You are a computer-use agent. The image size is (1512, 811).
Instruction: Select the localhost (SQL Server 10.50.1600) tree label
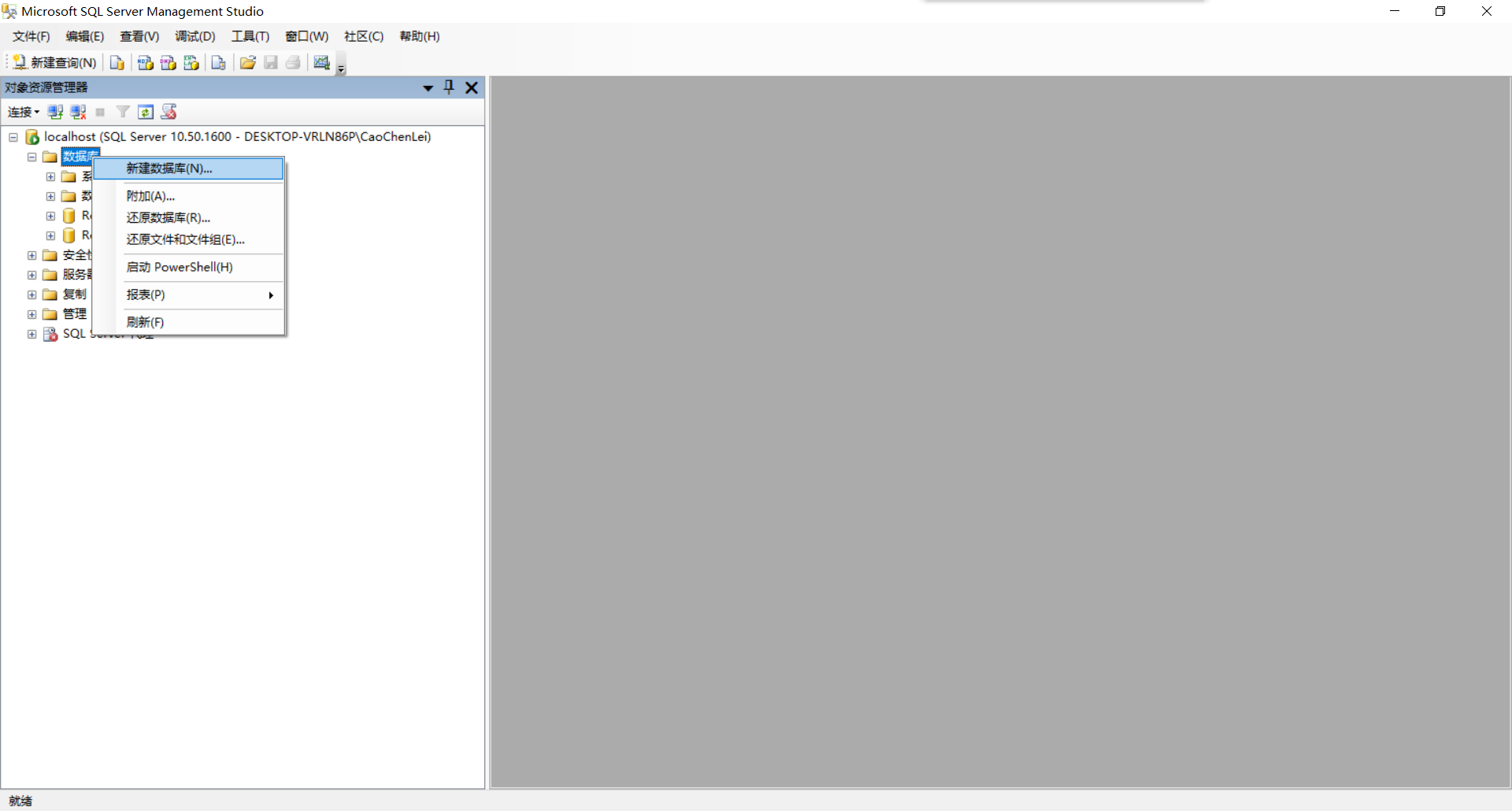point(237,137)
